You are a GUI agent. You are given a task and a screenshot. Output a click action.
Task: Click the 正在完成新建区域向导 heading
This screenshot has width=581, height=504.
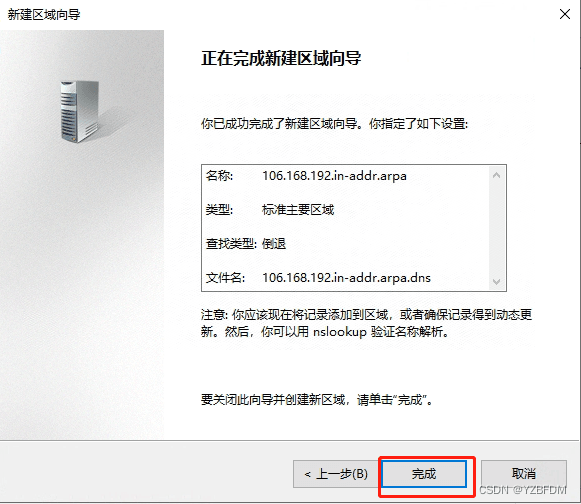point(281,58)
